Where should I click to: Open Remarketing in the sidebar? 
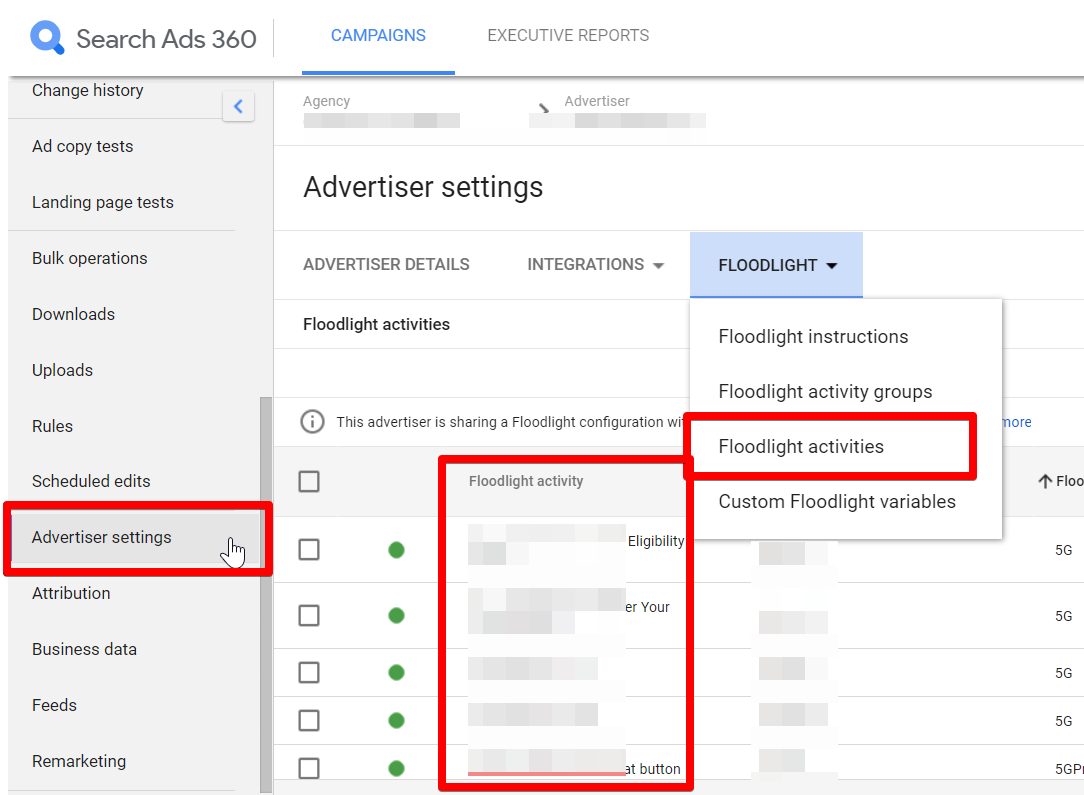[x=79, y=761]
